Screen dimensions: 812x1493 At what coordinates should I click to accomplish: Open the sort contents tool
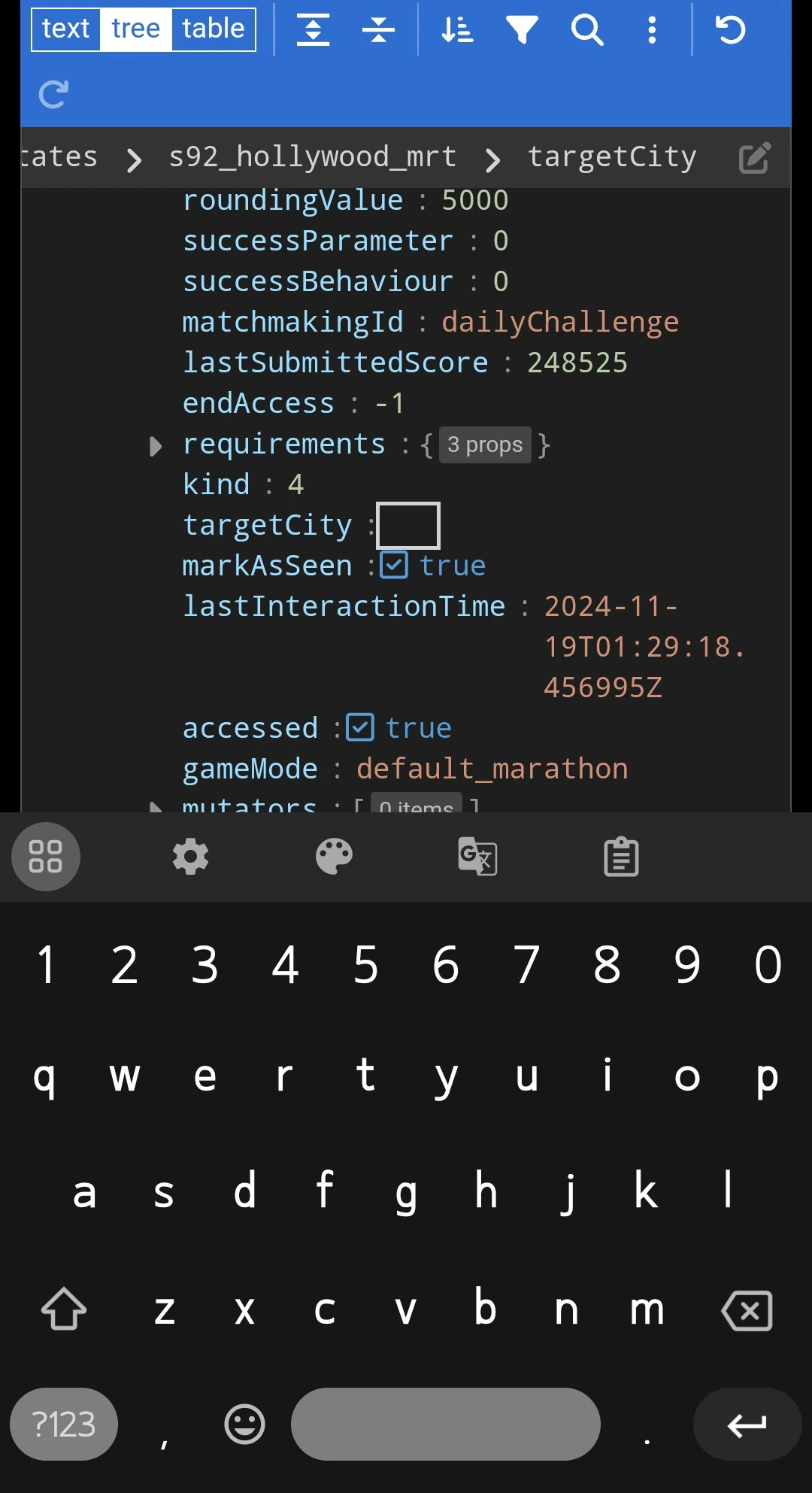[x=457, y=30]
